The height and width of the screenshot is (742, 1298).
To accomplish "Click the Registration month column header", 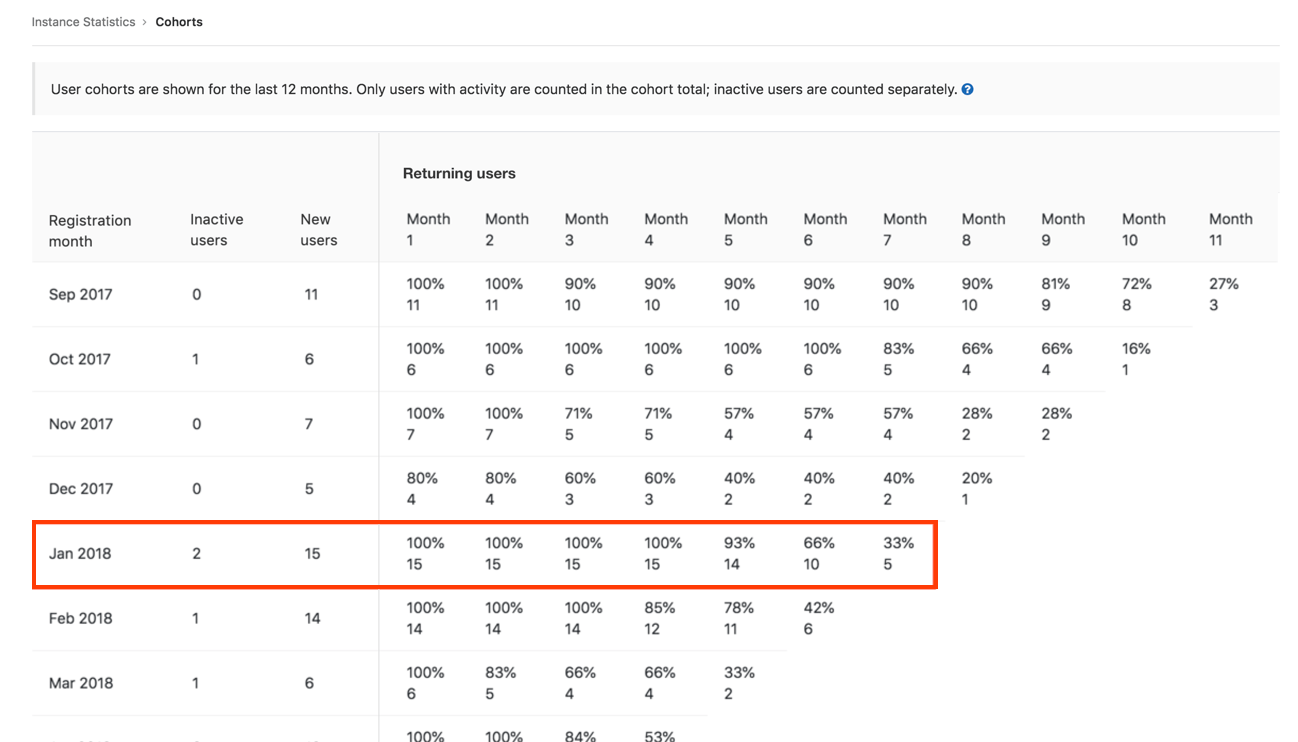I will click(x=90, y=230).
